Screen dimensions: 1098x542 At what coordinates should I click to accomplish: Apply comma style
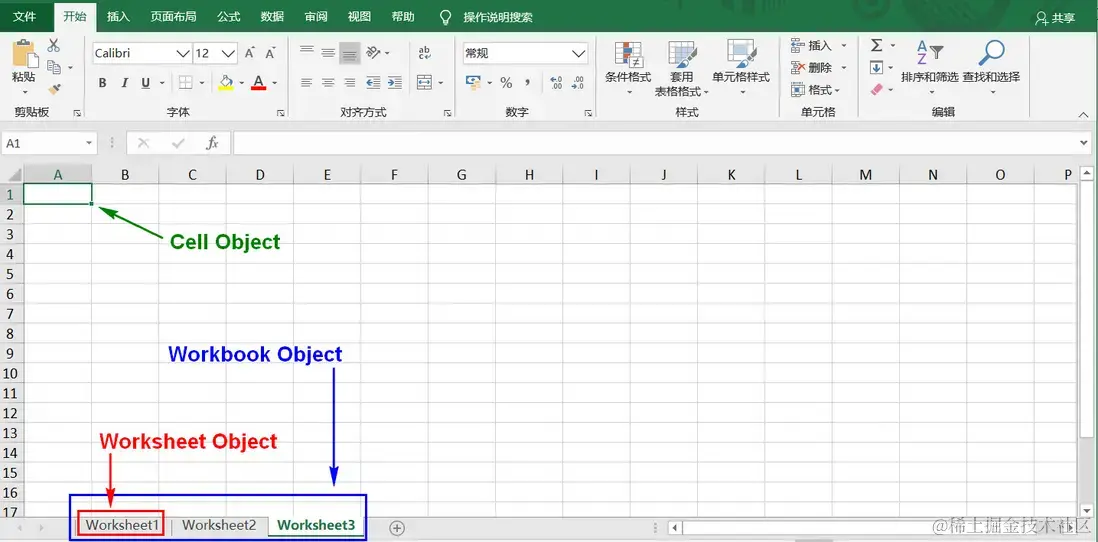(x=527, y=83)
